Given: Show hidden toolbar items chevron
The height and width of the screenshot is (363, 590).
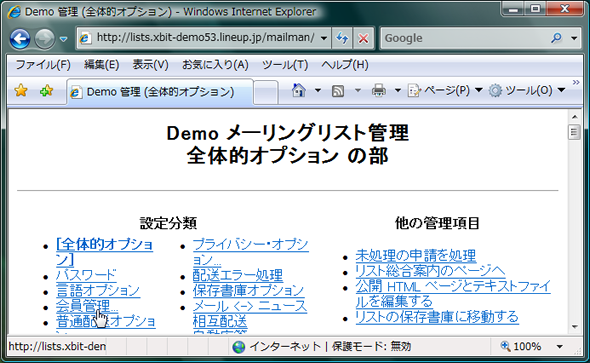Looking at the screenshot, I should pyautogui.click(x=576, y=82).
